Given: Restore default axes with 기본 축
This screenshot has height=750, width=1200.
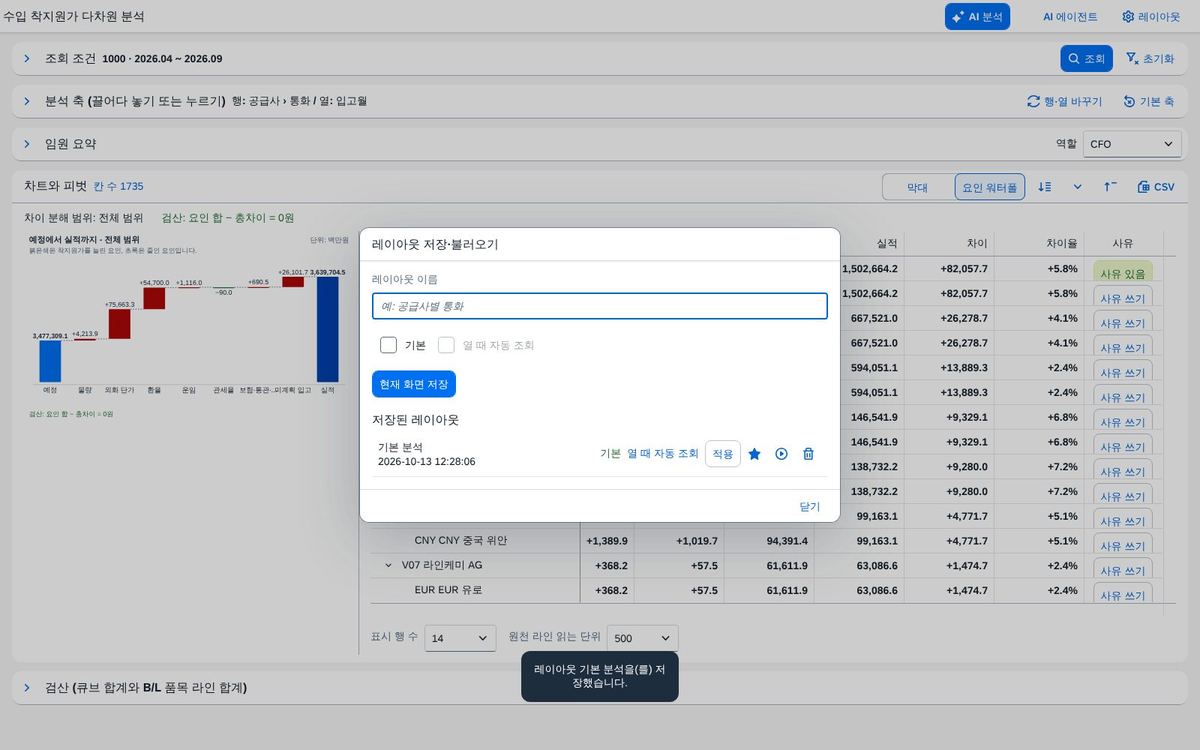Looking at the screenshot, I should 1148,101.
